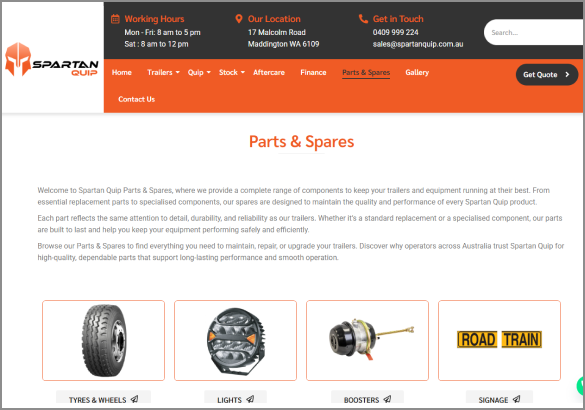This screenshot has width=585, height=410.
Task: Click paper plane icon beside Boosters
Action: 388,399
